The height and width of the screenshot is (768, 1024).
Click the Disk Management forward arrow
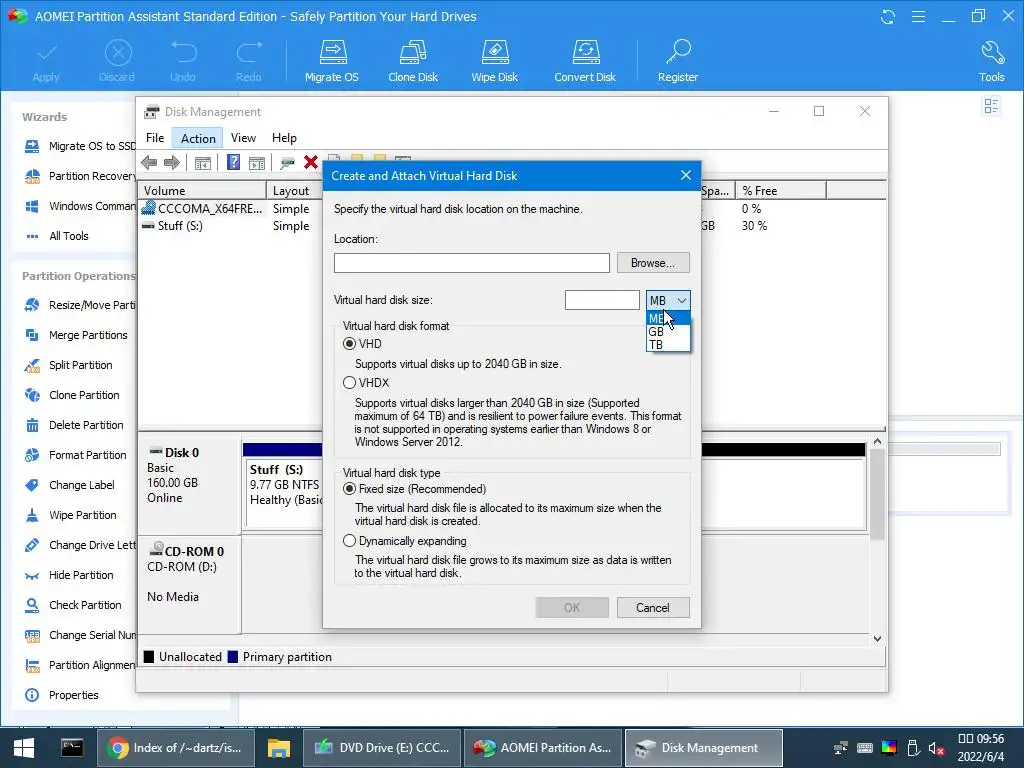tap(172, 163)
